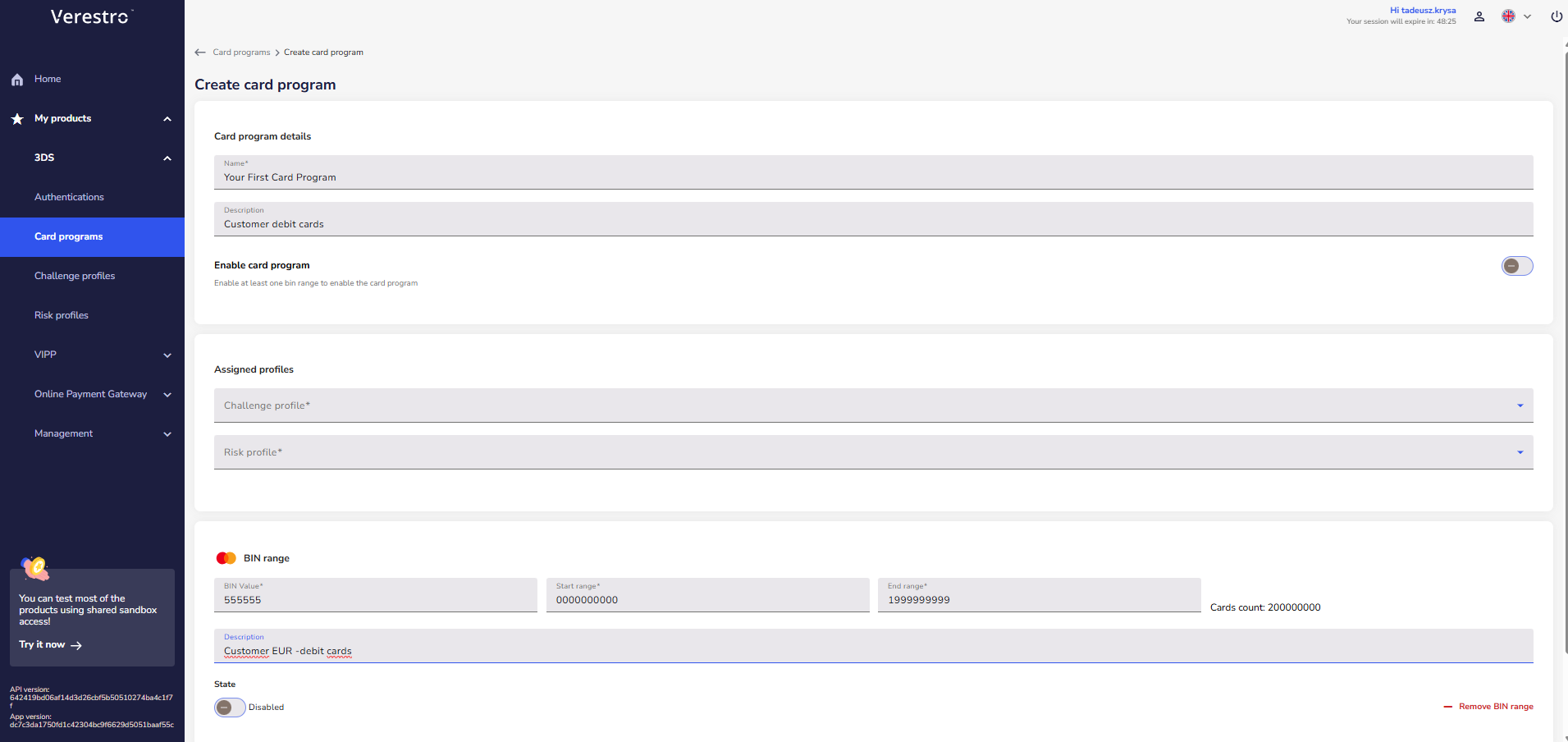Click 'Create card program' breadcrumb text
This screenshot has height=742, width=1568.
point(323,53)
